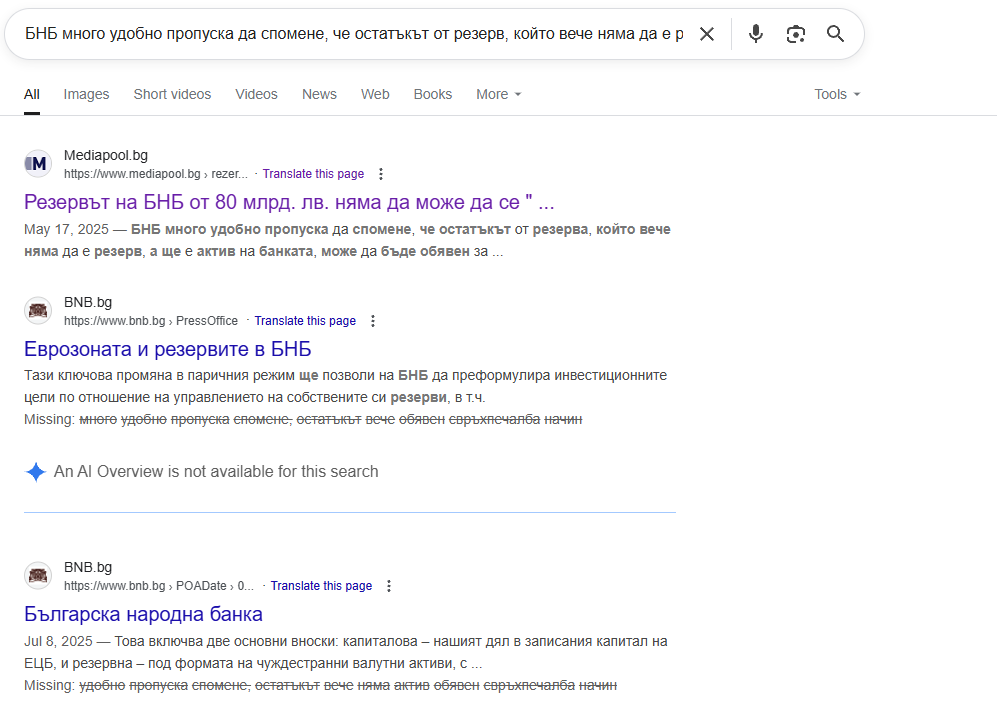The width and height of the screenshot is (997, 726).
Task: Open the result 'Резервът на БНБ от 80 млрд. лв.'
Action: pyautogui.click(x=289, y=202)
